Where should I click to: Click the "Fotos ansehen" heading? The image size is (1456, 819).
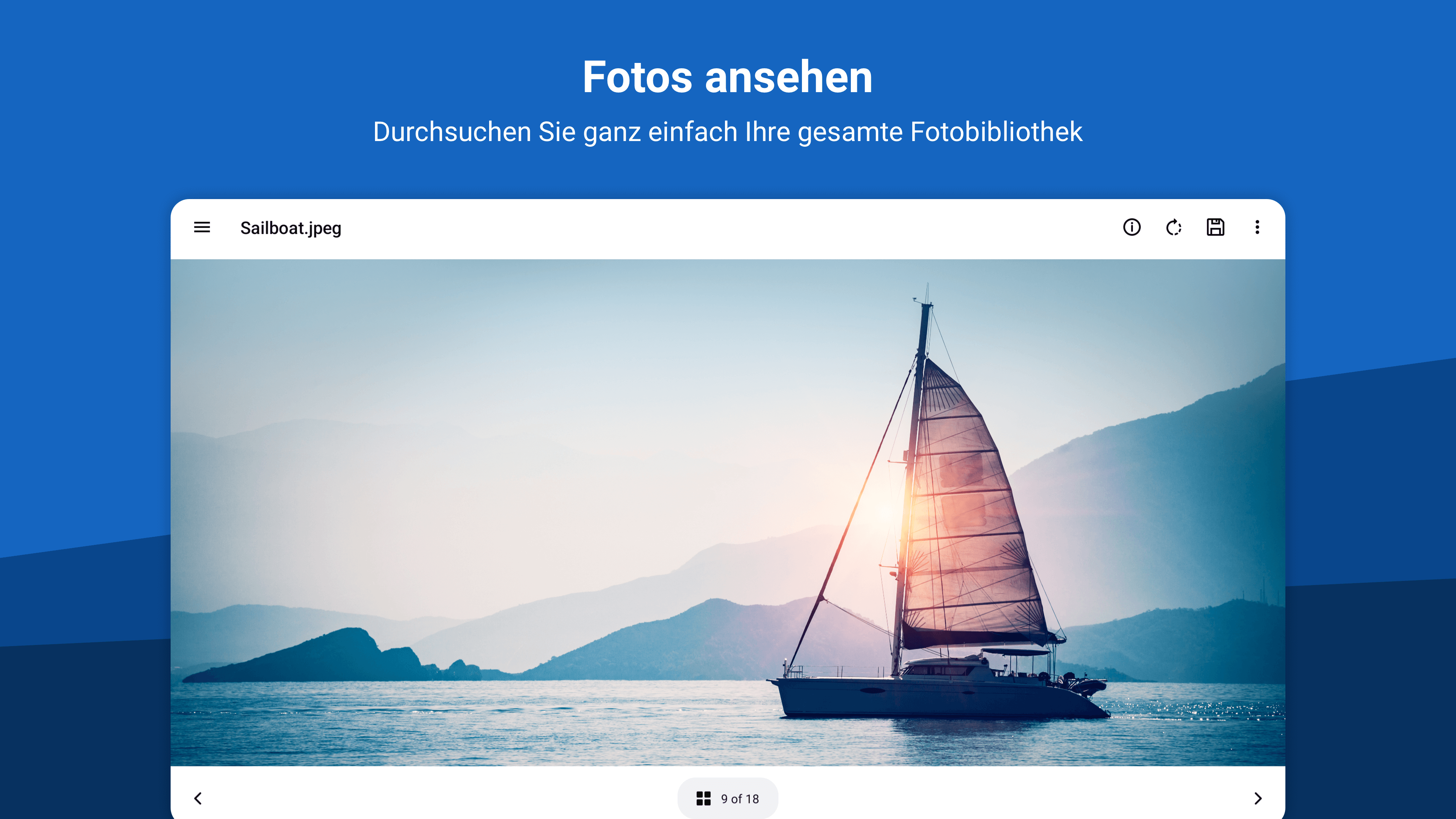point(728,77)
